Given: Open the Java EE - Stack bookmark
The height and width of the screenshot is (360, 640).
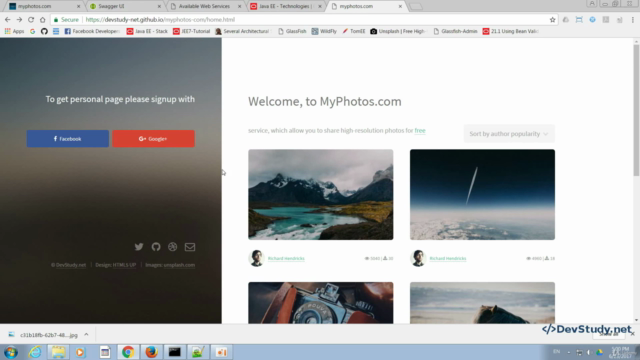Looking at the screenshot, I should [x=147, y=31].
